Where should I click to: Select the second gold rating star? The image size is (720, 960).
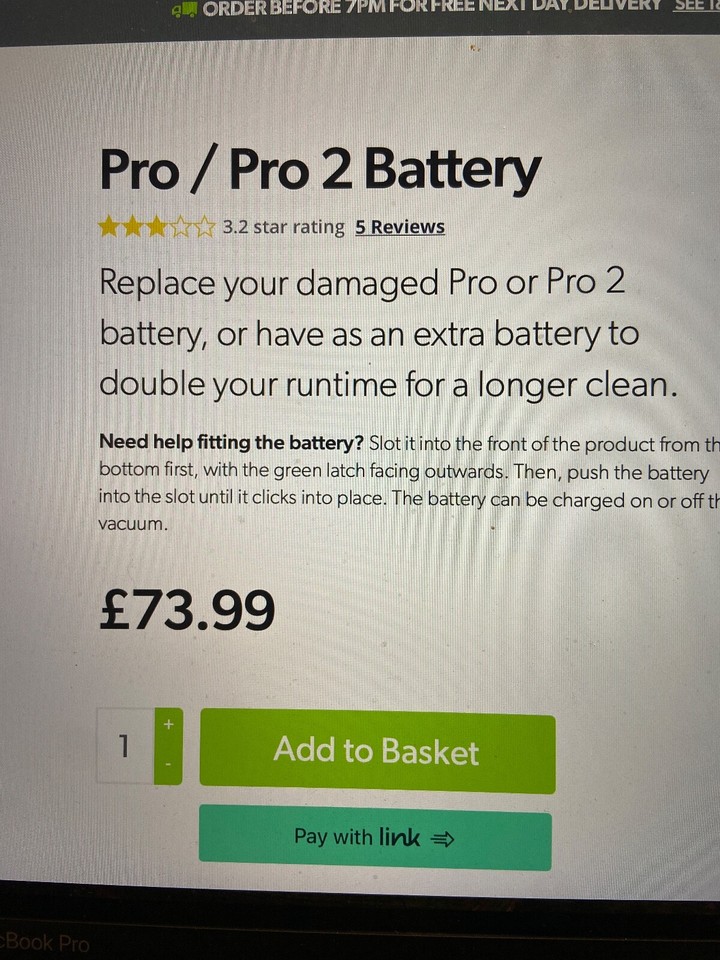point(133,227)
